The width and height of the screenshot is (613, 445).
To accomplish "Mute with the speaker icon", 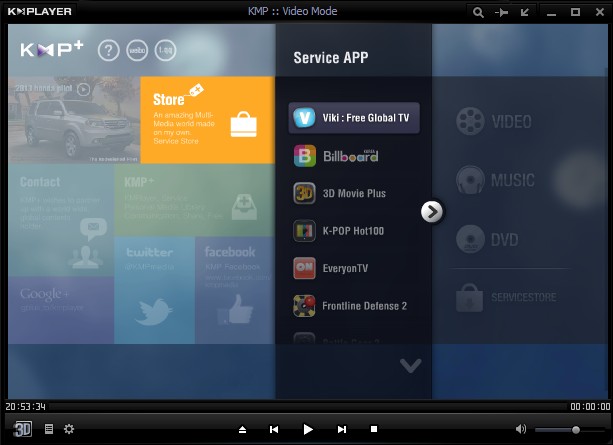I will 521,429.
